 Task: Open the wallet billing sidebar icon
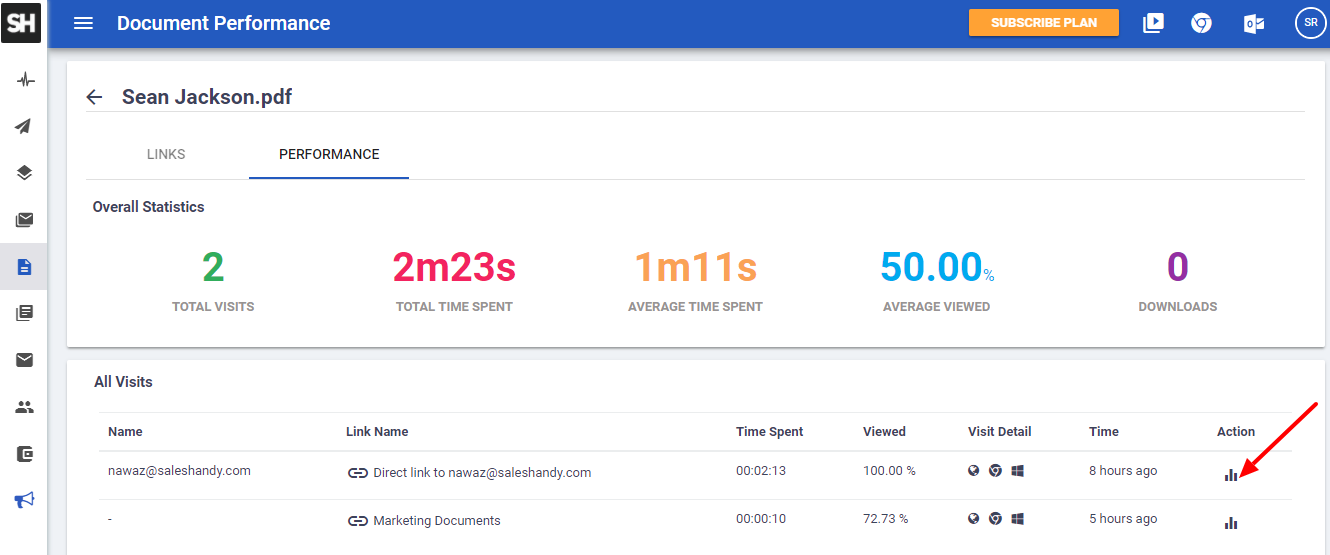tap(24, 454)
